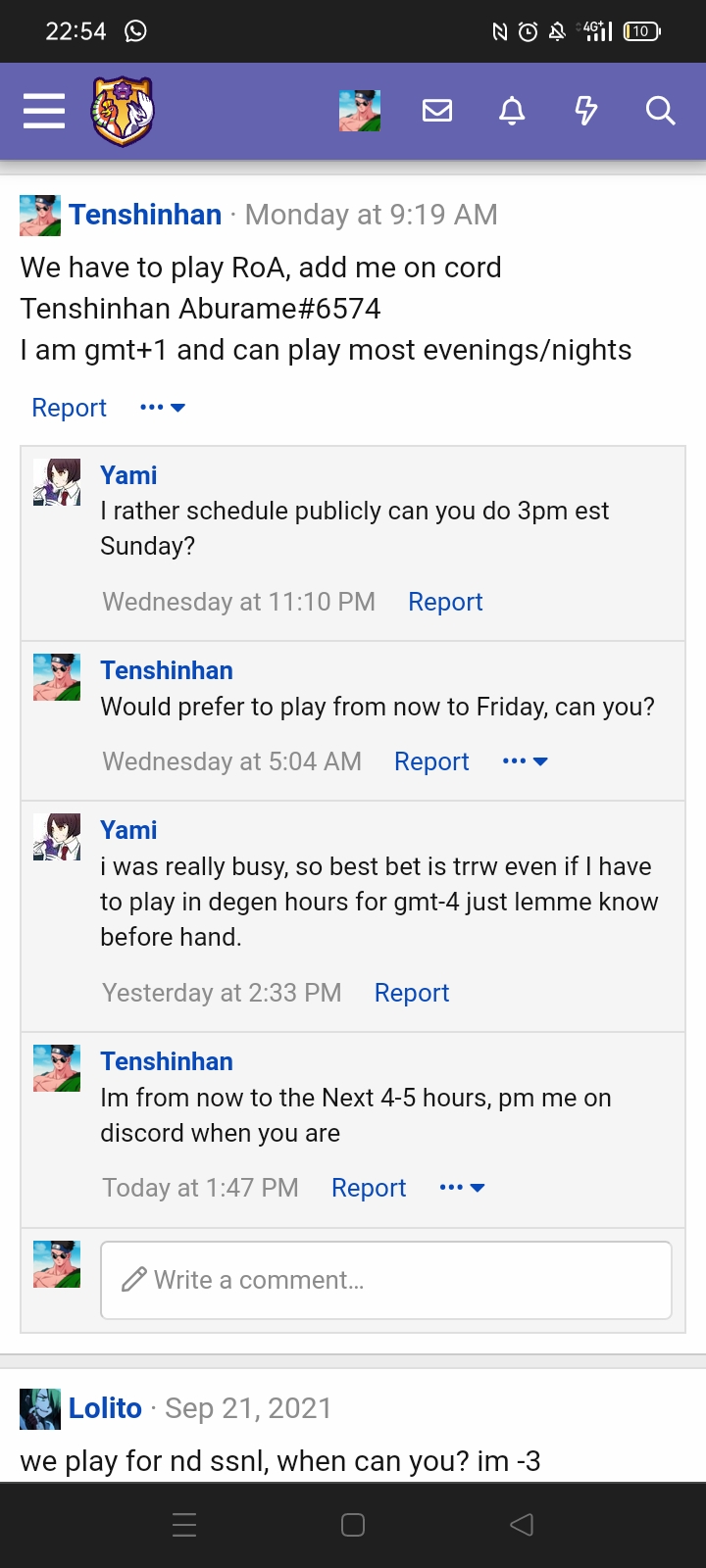Click the Write a comment field
706x1568 pixels.
[386, 1280]
